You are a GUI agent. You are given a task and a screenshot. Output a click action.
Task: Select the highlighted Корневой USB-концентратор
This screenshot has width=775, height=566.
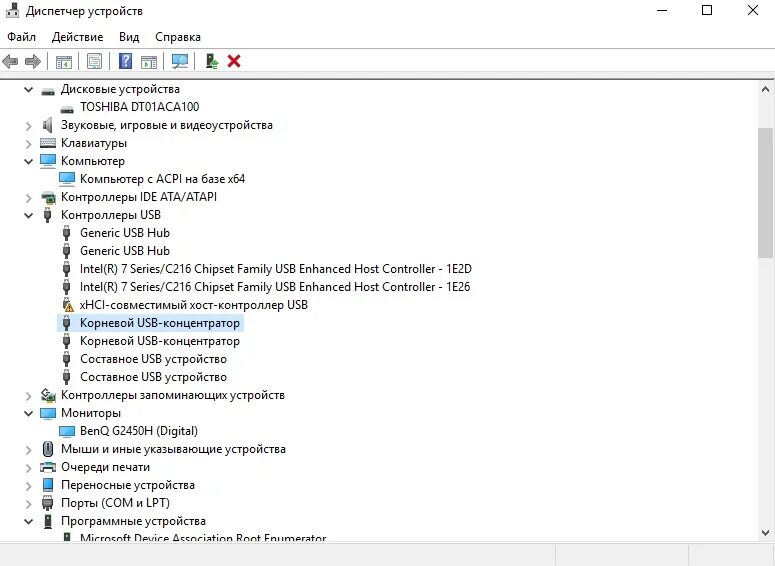click(160, 323)
